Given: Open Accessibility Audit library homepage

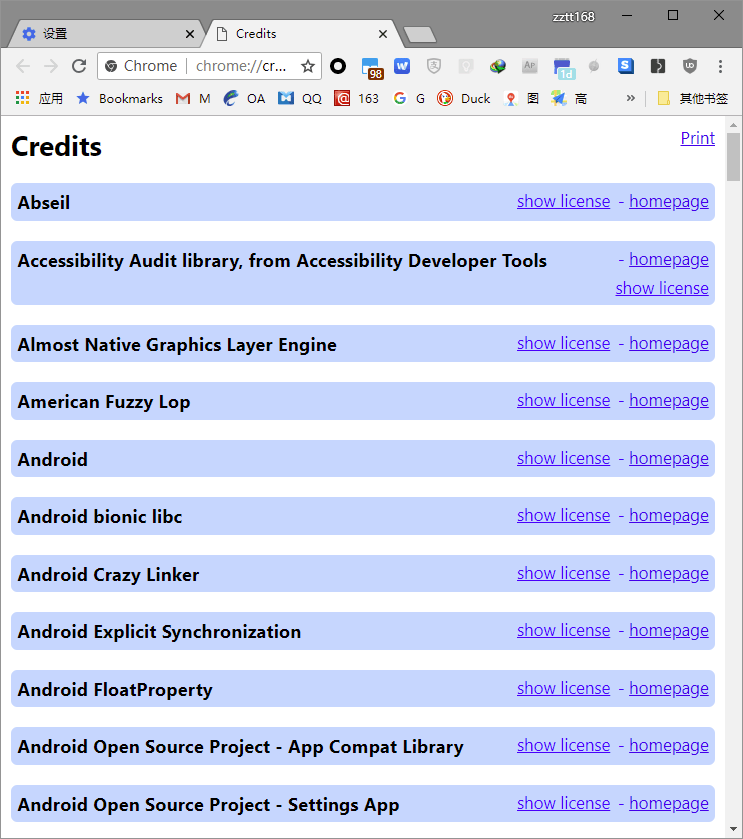Looking at the screenshot, I should pyautogui.click(x=669, y=259).
